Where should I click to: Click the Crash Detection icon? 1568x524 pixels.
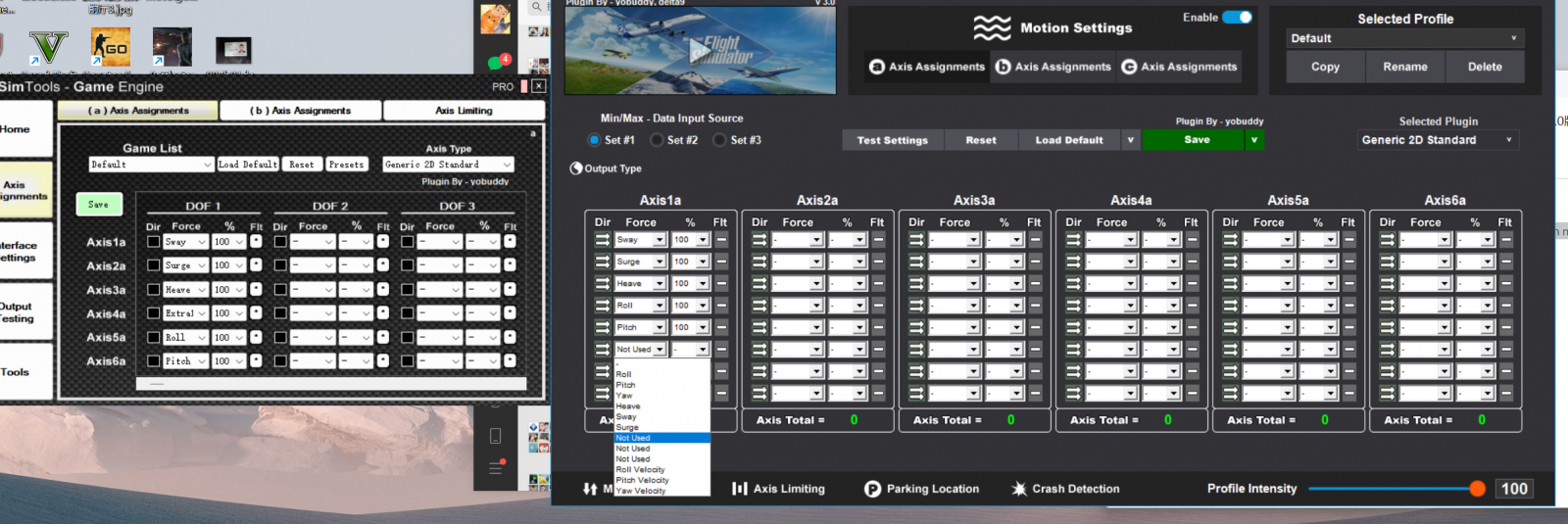(x=1019, y=489)
